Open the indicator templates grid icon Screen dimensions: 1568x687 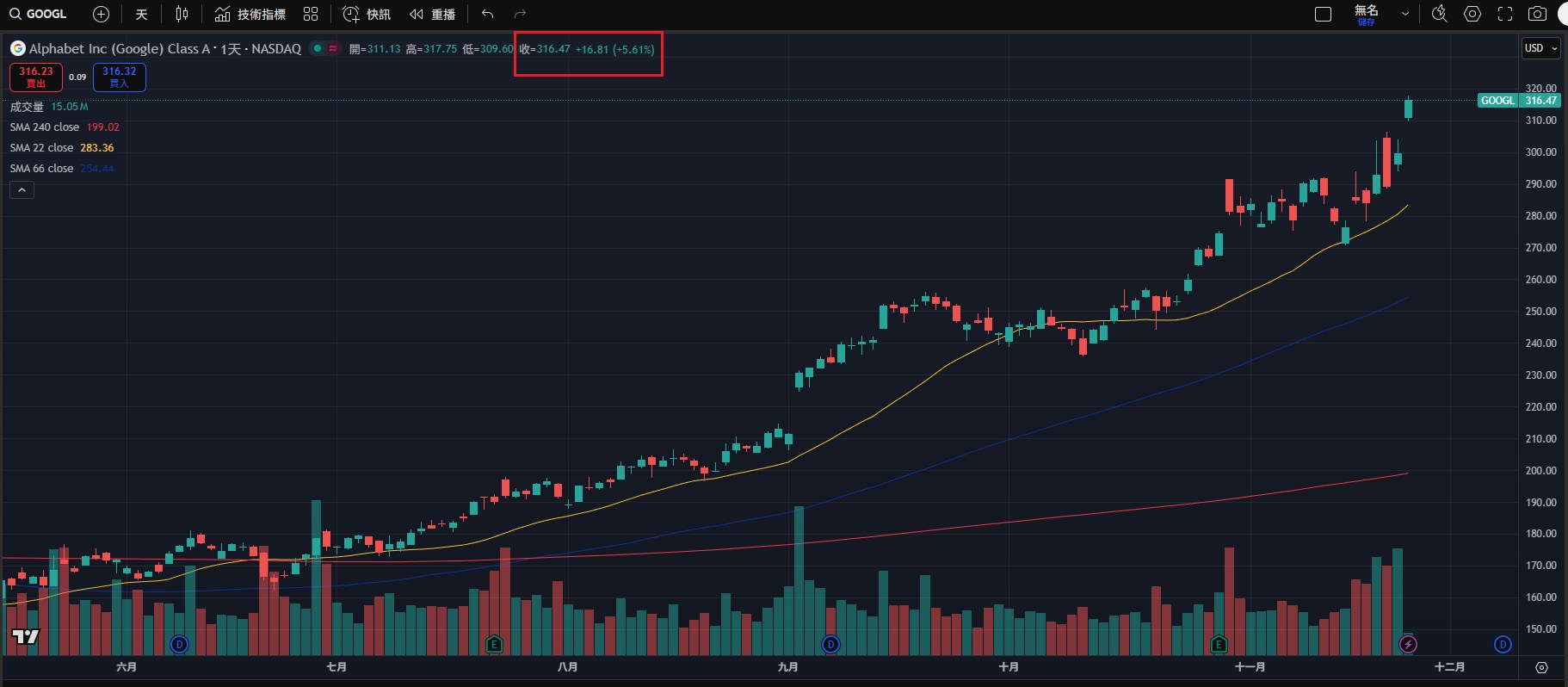(311, 14)
